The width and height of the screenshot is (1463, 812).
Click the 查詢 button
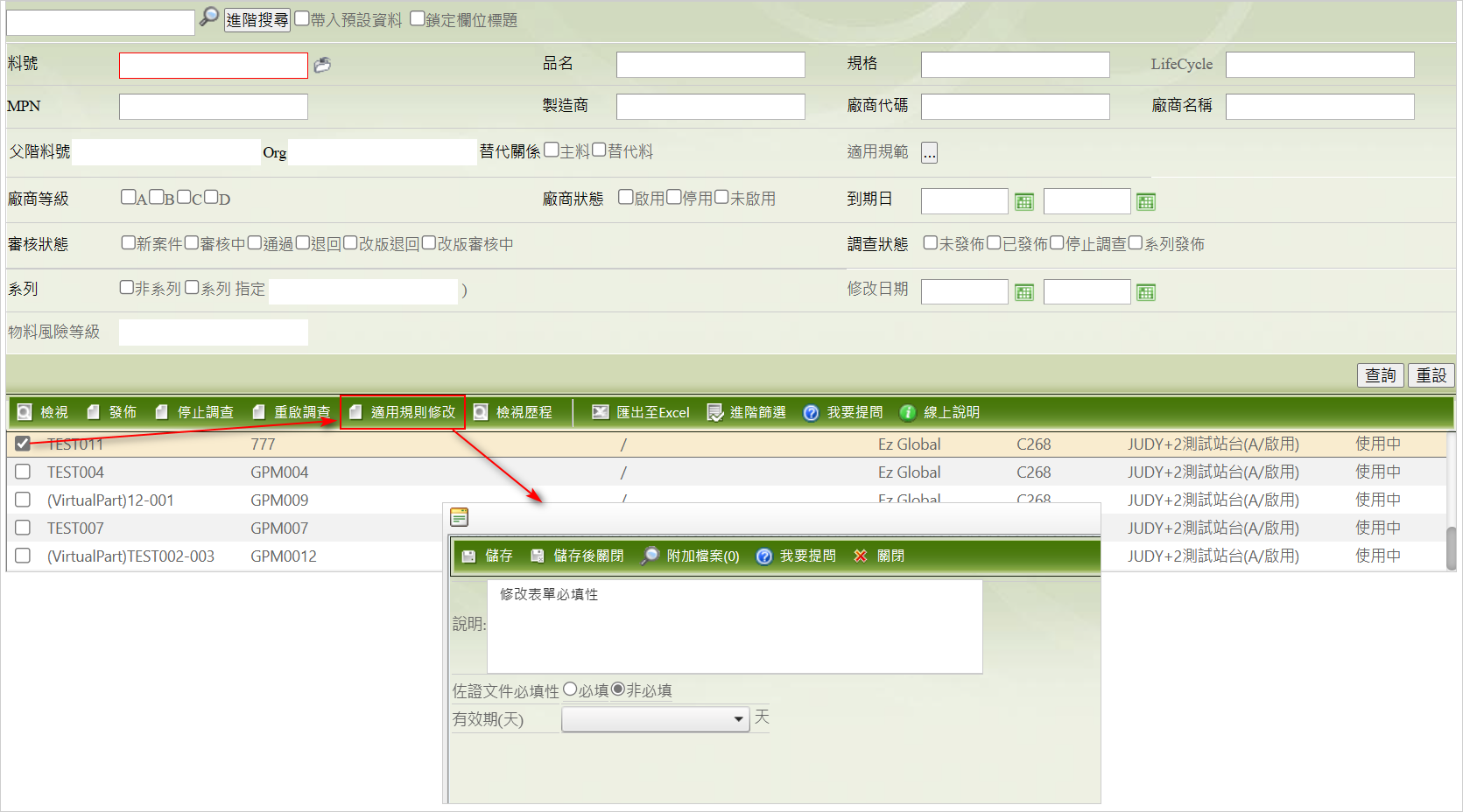[1381, 375]
